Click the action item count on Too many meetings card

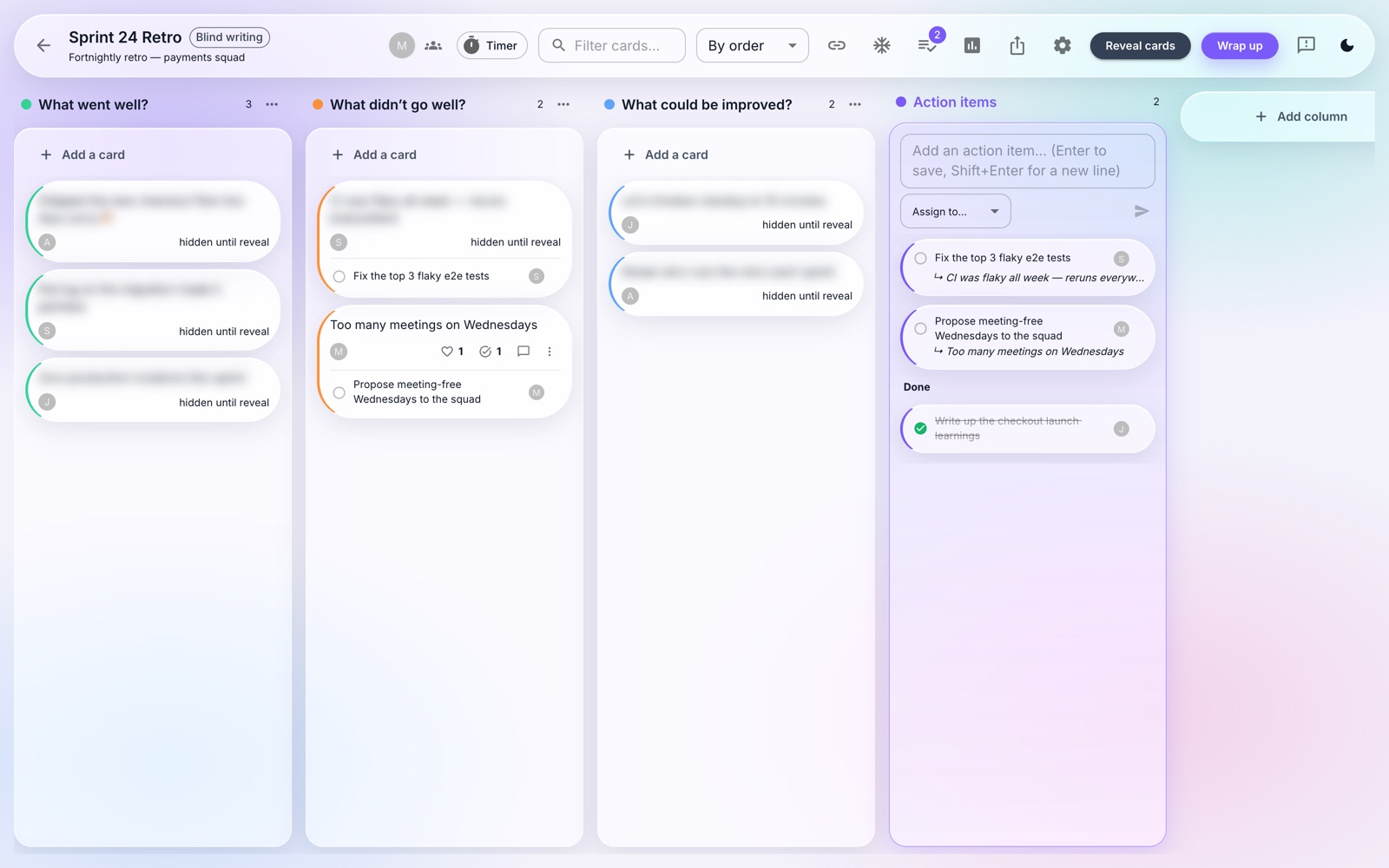490,352
